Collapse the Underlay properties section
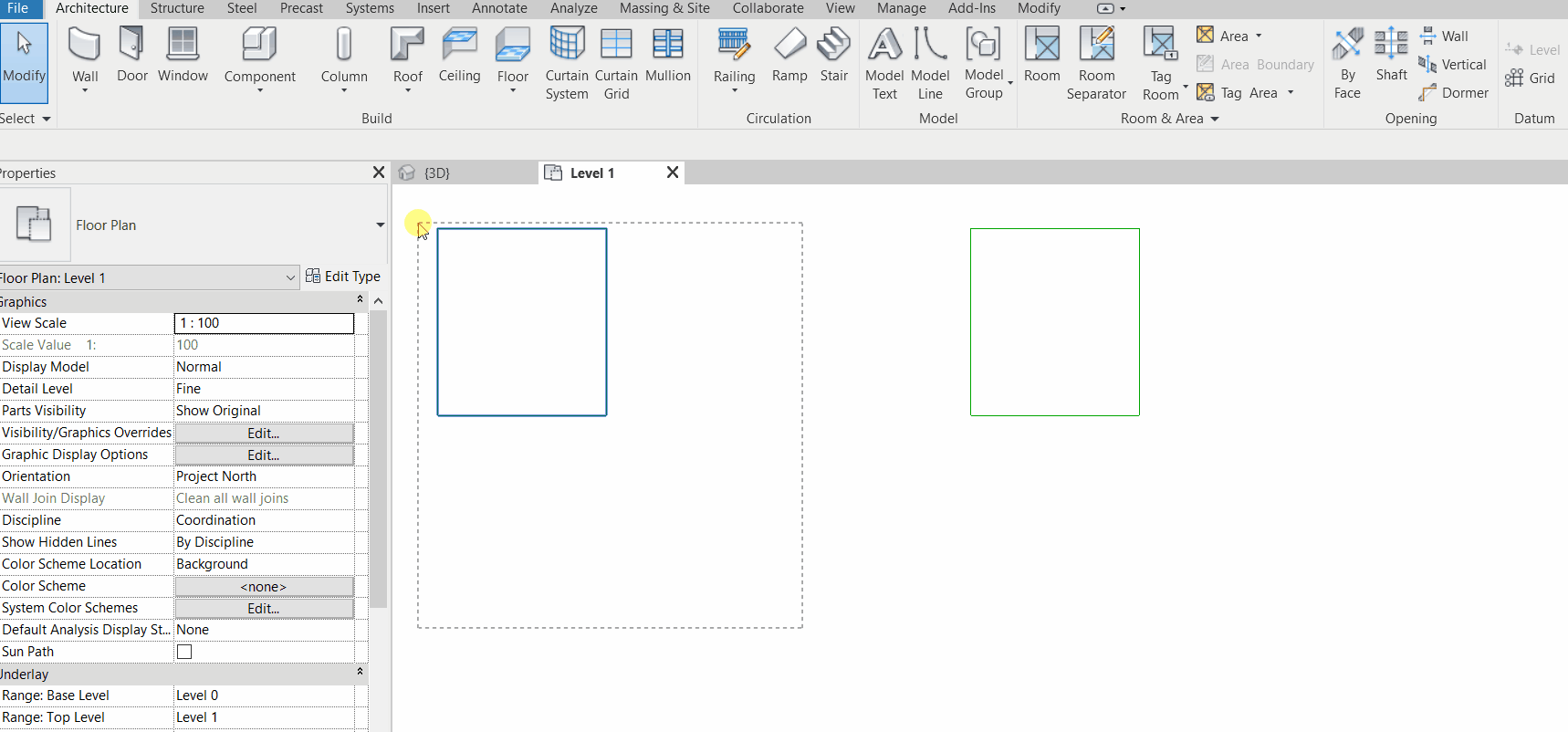1568x732 pixels. (x=360, y=673)
